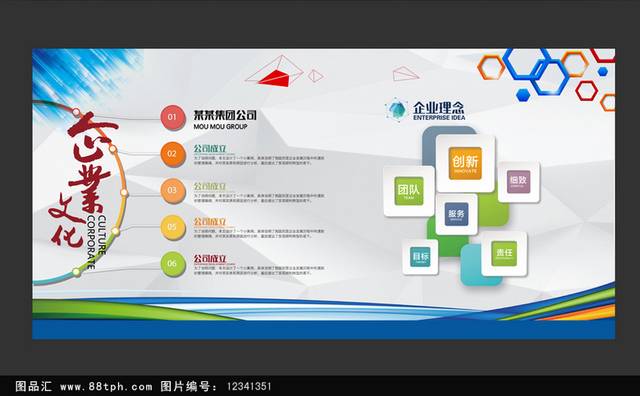The height and width of the screenshot is (396, 640).
Task: Click the 企业理念 heading text
Action: 439,108
